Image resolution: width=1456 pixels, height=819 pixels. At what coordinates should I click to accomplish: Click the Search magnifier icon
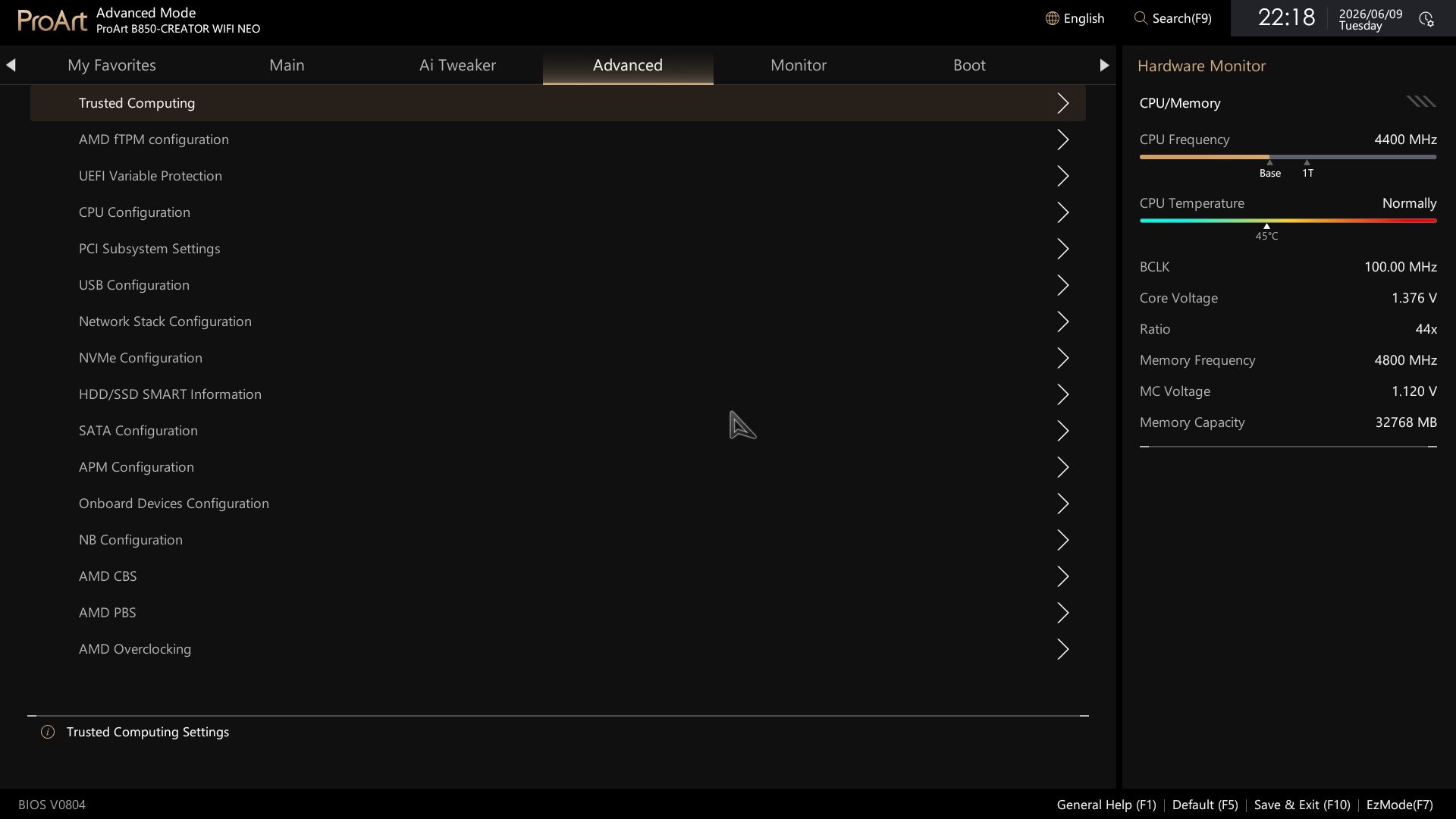pyautogui.click(x=1140, y=18)
